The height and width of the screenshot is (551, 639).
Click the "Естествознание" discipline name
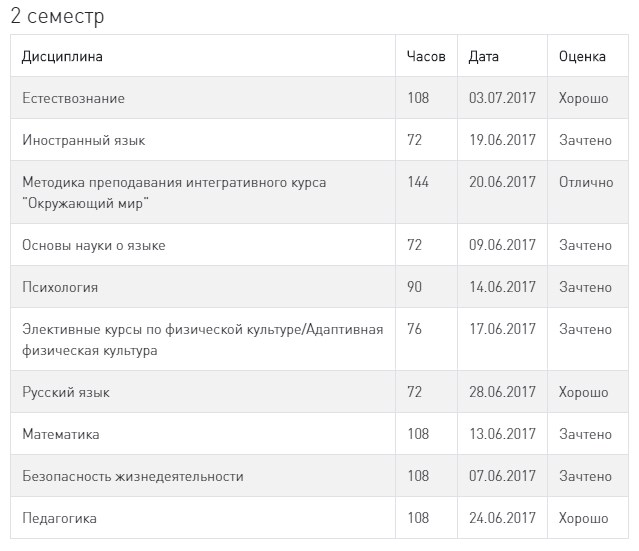pos(73,98)
